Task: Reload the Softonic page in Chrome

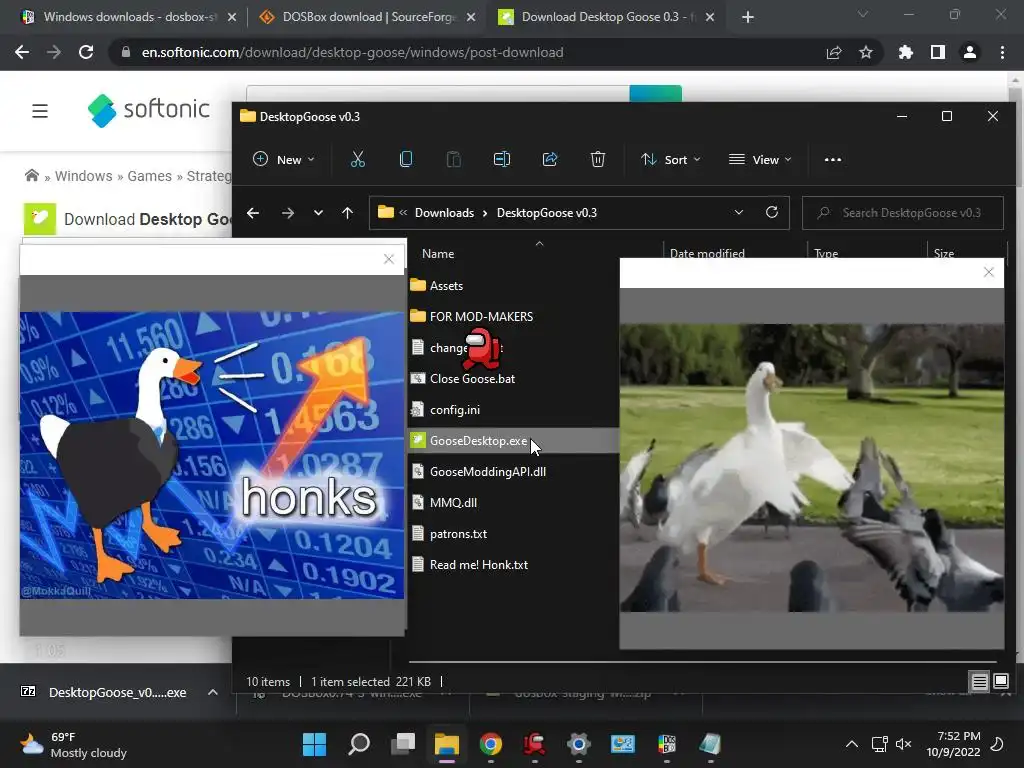Action: pos(86,52)
